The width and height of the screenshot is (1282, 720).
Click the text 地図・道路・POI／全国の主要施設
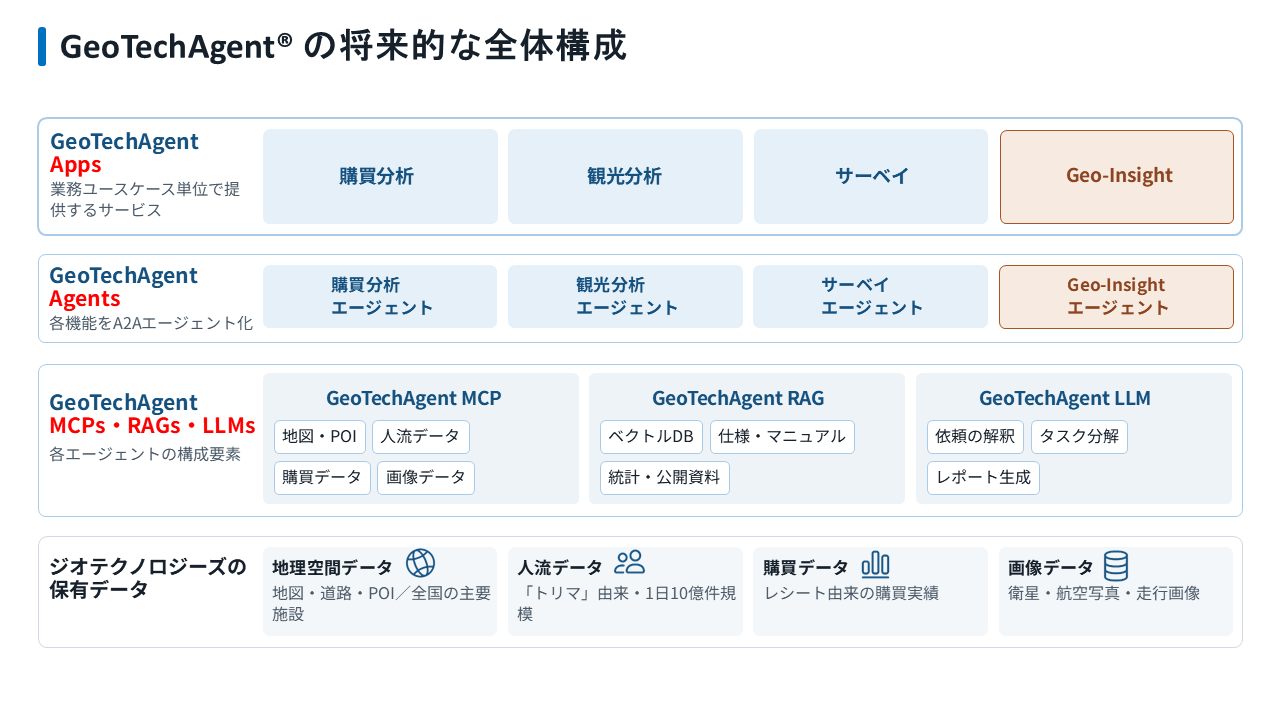click(382, 603)
